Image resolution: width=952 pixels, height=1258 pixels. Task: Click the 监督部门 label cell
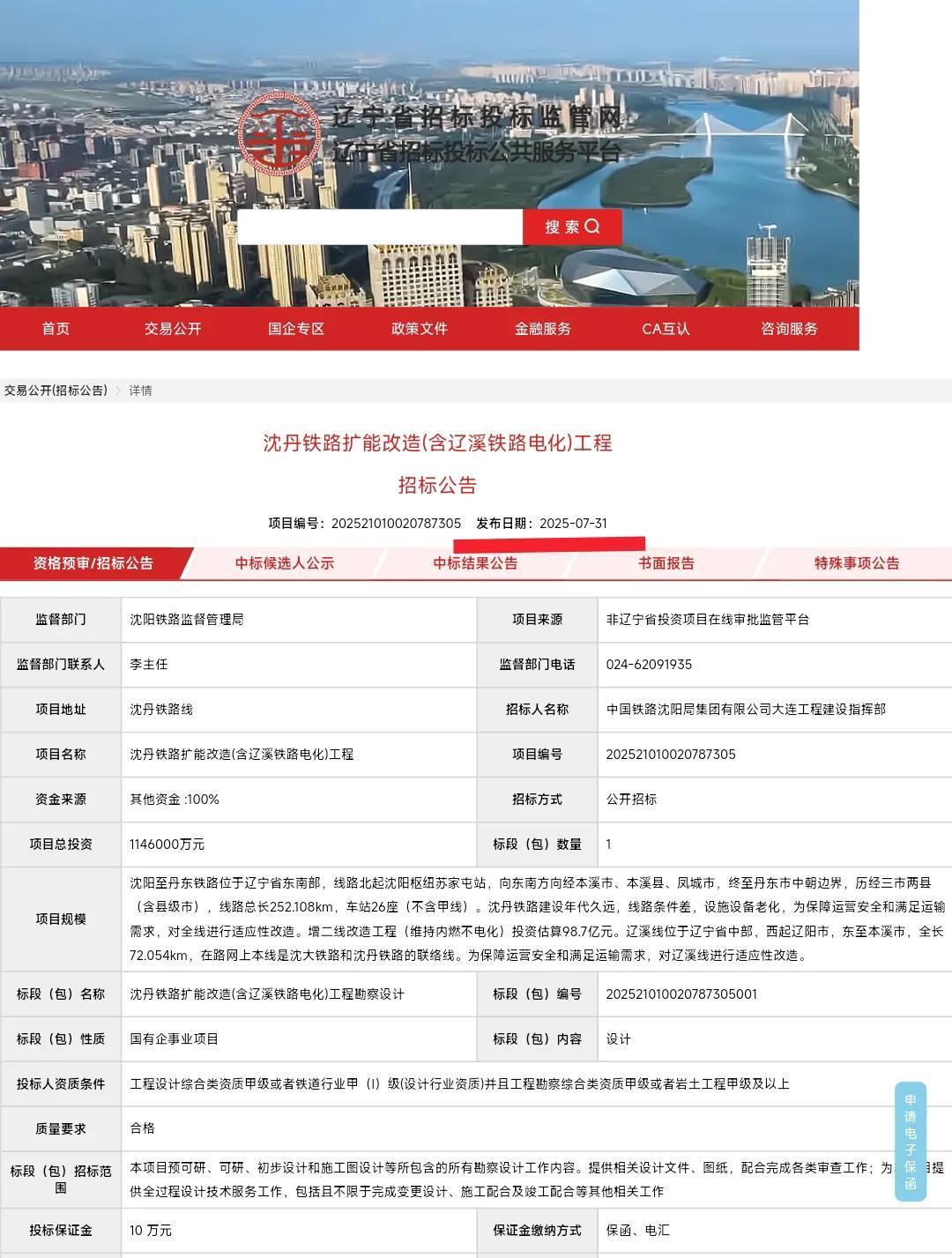pyautogui.click(x=61, y=620)
